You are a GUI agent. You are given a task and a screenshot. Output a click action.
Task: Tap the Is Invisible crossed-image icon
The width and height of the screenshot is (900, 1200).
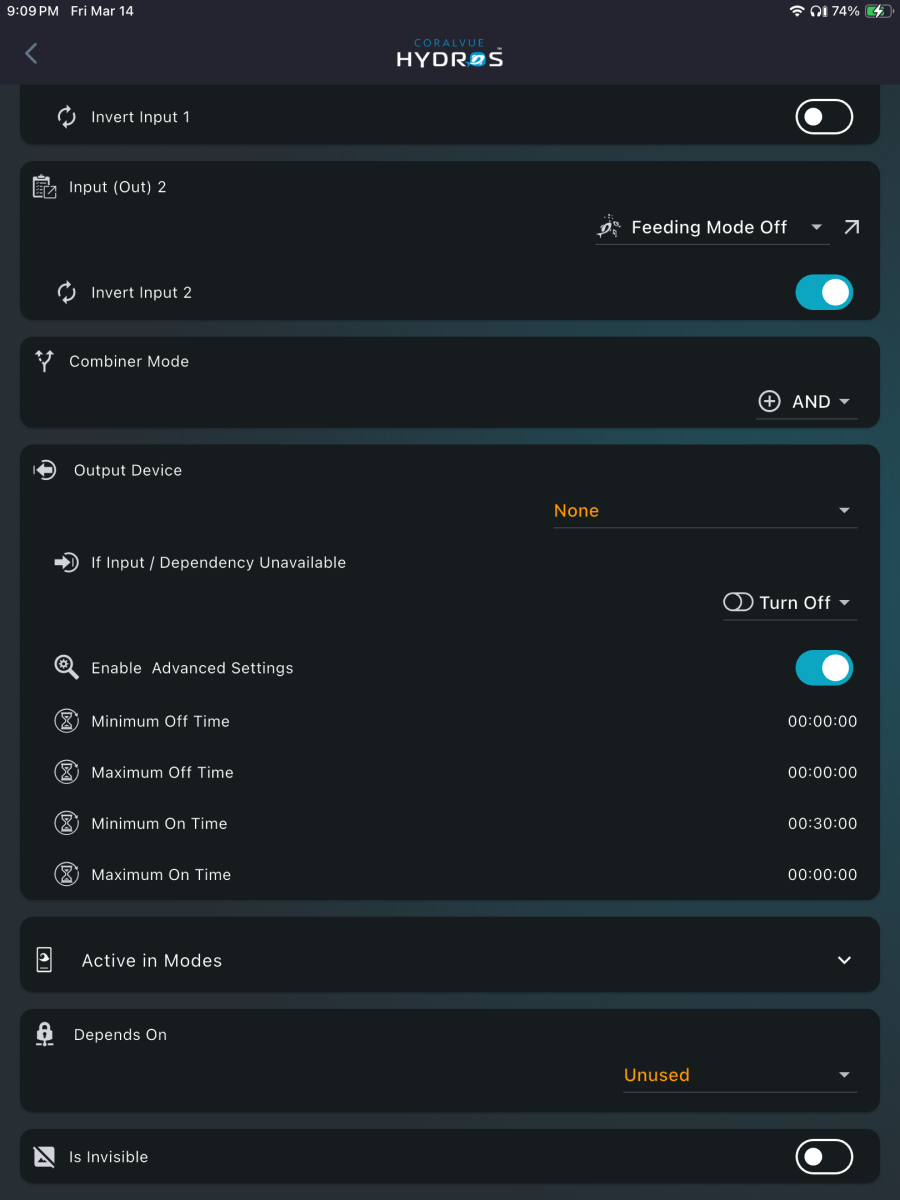pyautogui.click(x=45, y=1157)
